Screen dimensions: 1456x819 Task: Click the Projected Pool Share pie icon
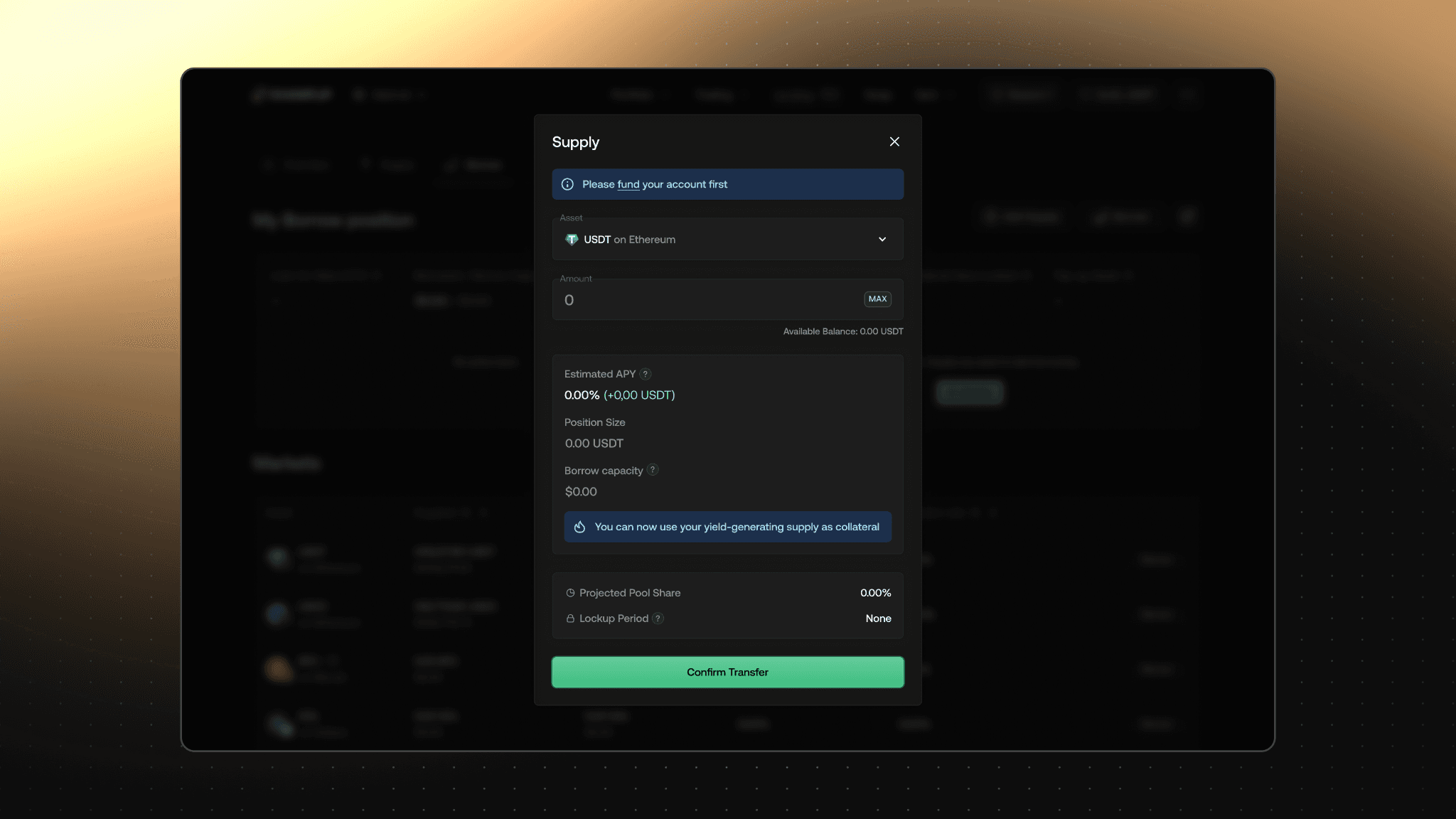[570, 593]
